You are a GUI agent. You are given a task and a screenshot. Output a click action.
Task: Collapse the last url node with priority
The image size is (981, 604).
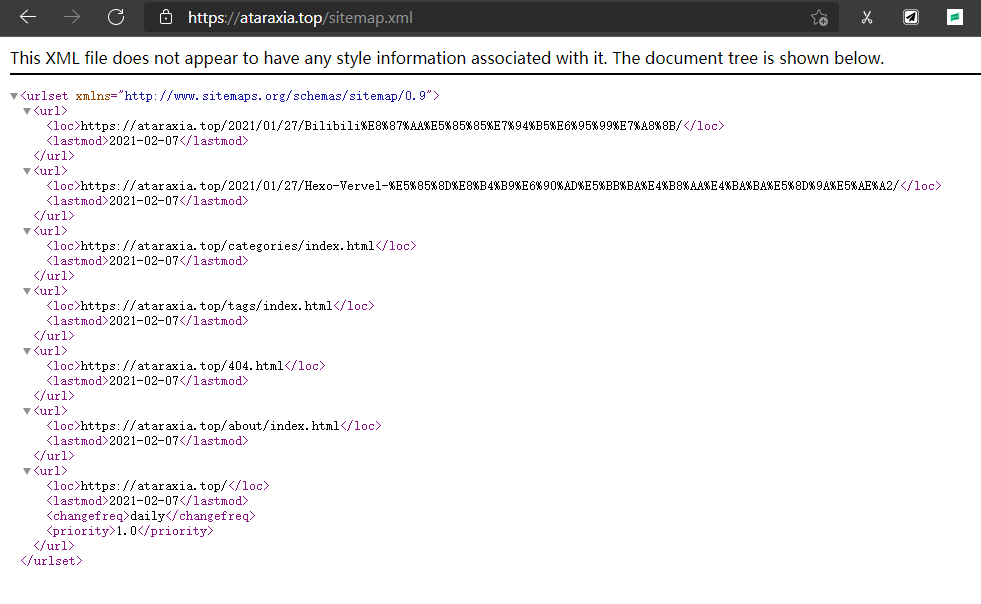click(27, 471)
